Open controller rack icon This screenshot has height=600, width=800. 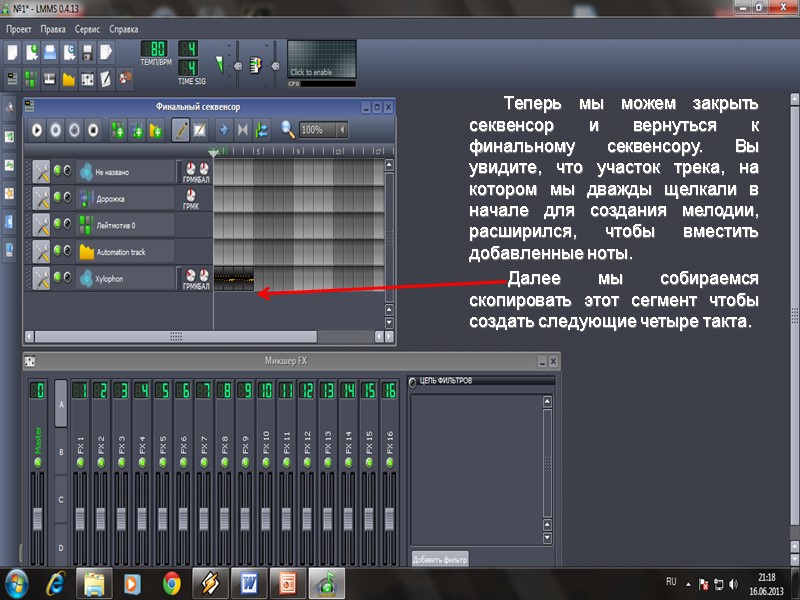(125, 79)
